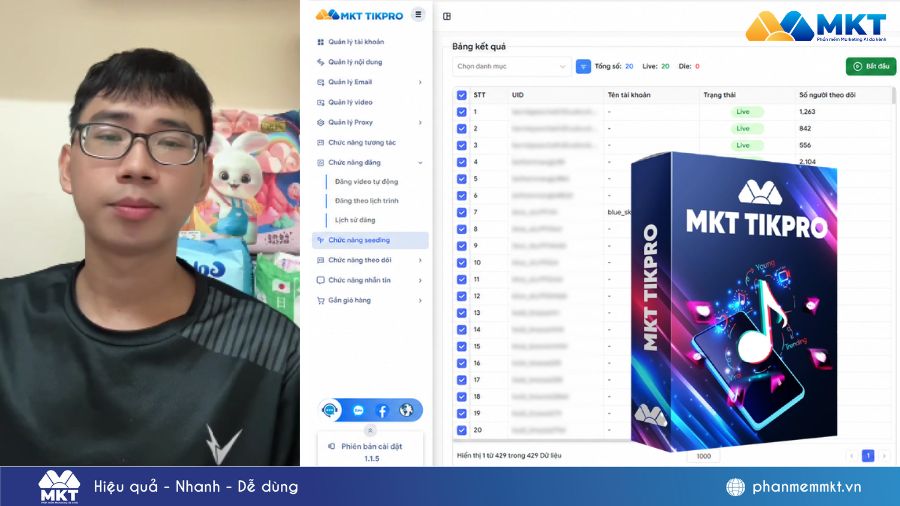Uncheck the checkbox for row 3
900x506 pixels.
coord(461,145)
